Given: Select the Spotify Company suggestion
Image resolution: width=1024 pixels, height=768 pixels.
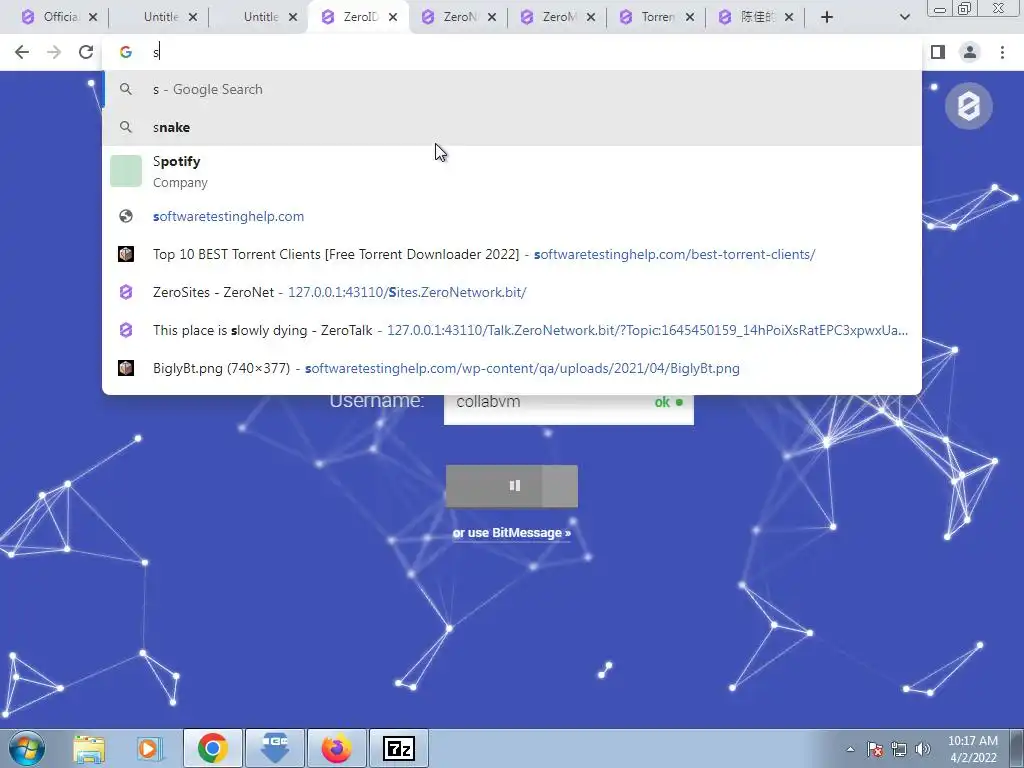Looking at the screenshot, I should [x=512, y=171].
